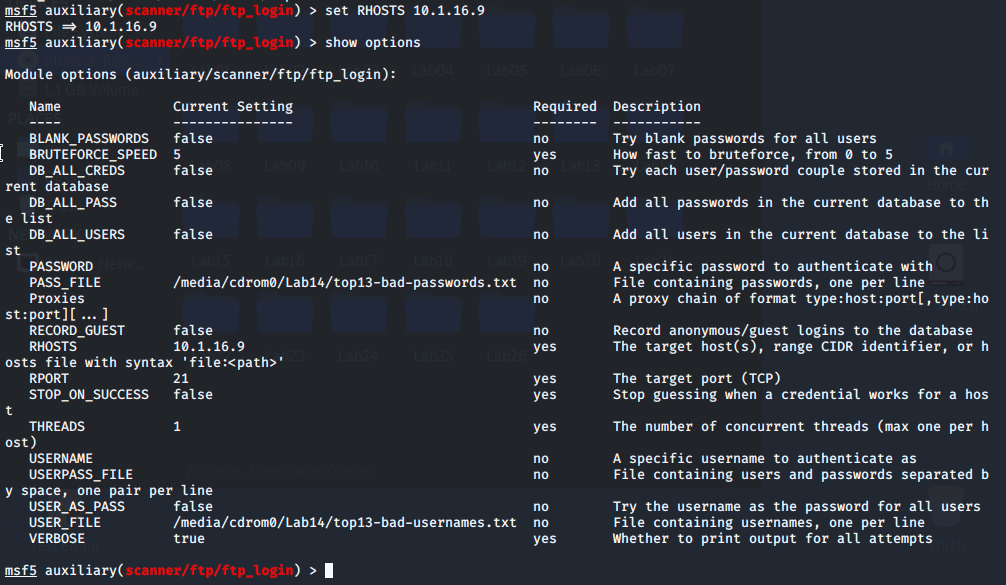The height and width of the screenshot is (585, 1006).
Task: Click the top13-bad-passwords.txt file path
Action: coord(345,283)
